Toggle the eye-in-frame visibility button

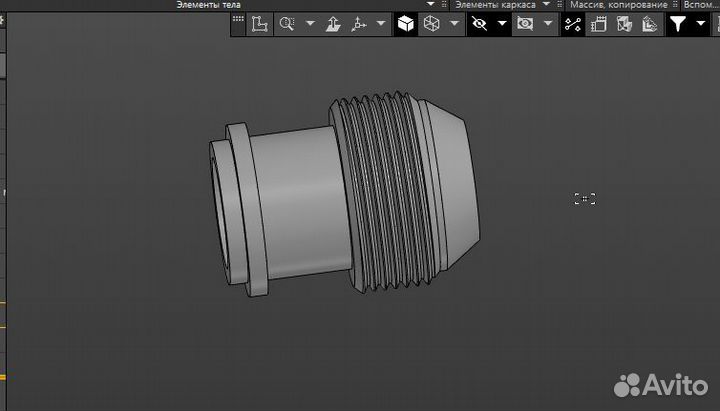(x=524, y=24)
